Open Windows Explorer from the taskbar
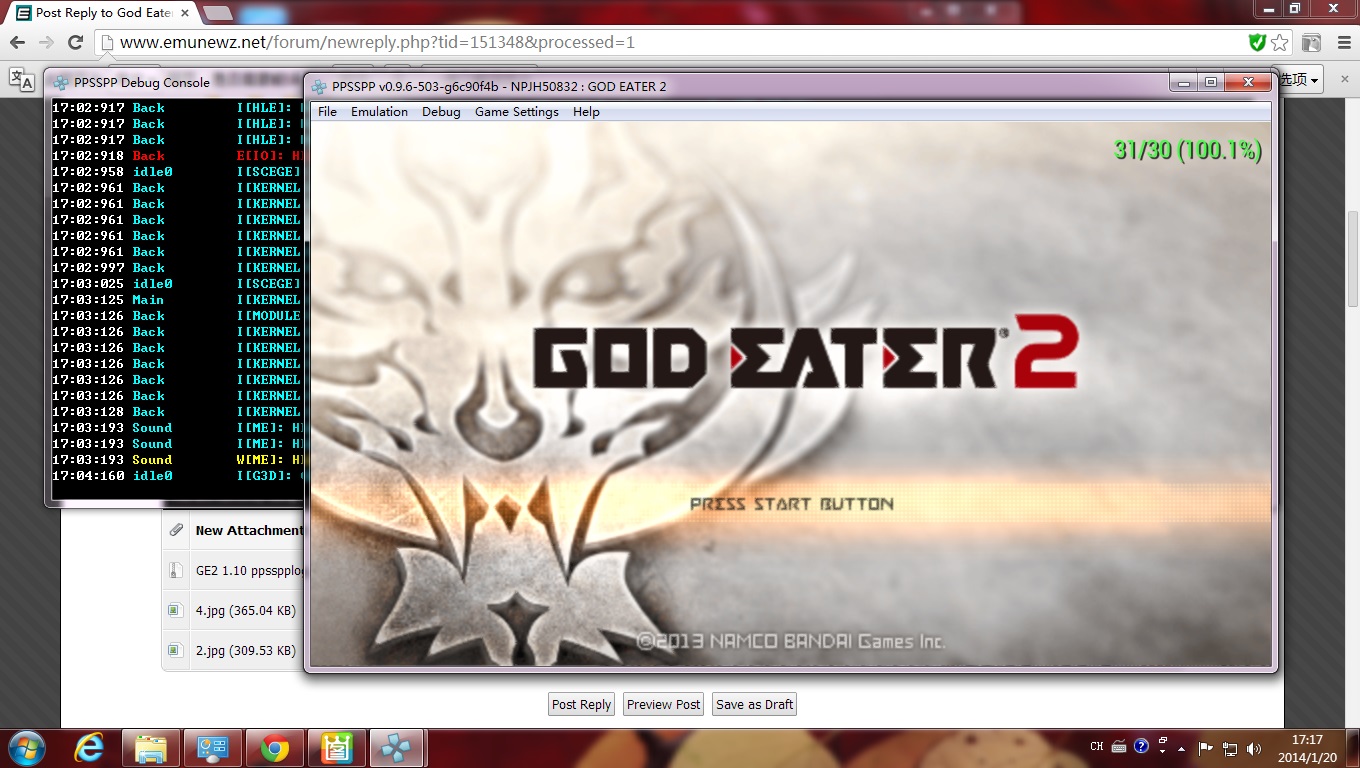This screenshot has height=768, width=1360. (151, 748)
